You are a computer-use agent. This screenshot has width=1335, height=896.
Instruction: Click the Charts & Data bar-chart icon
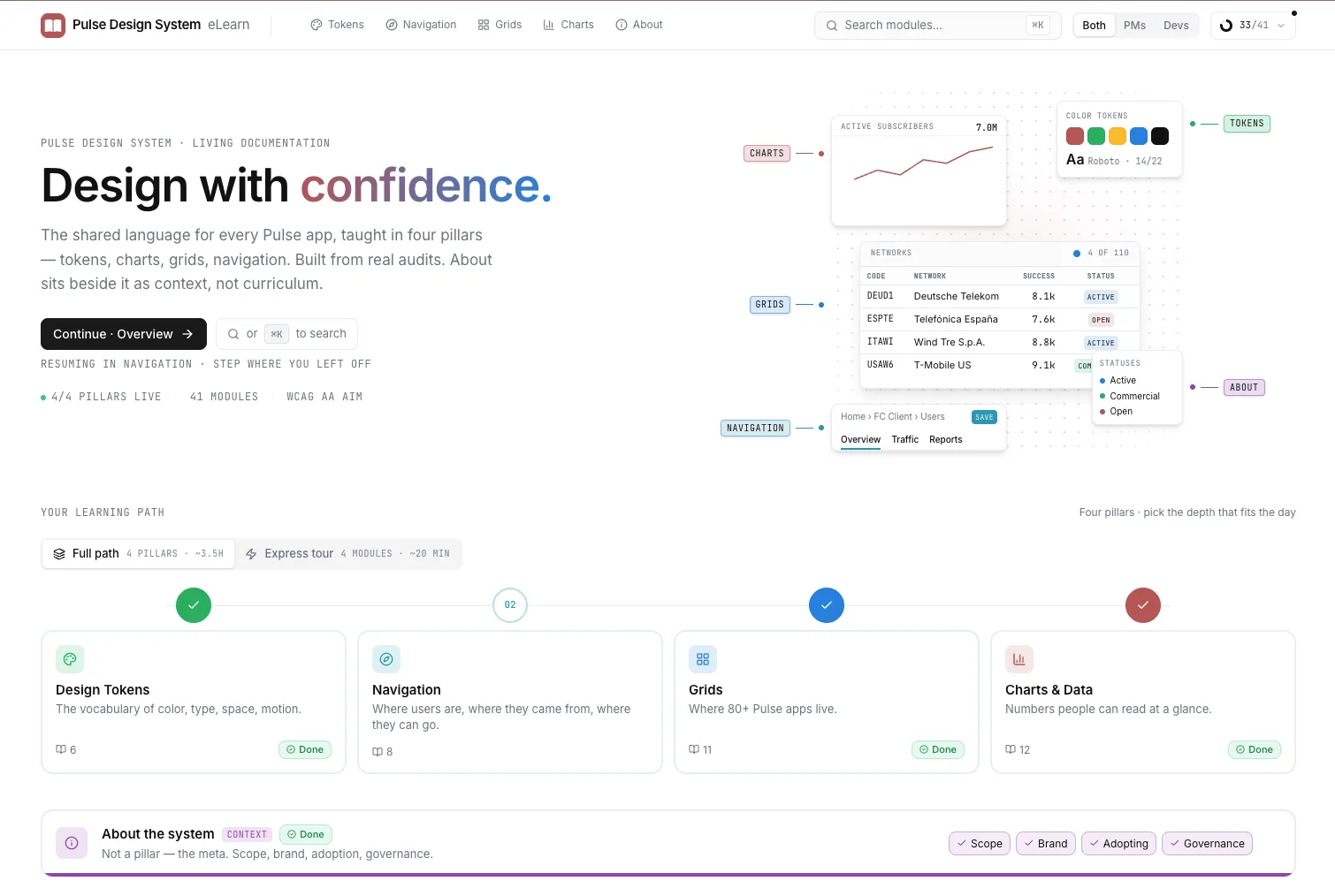[x=1019, y=659]
